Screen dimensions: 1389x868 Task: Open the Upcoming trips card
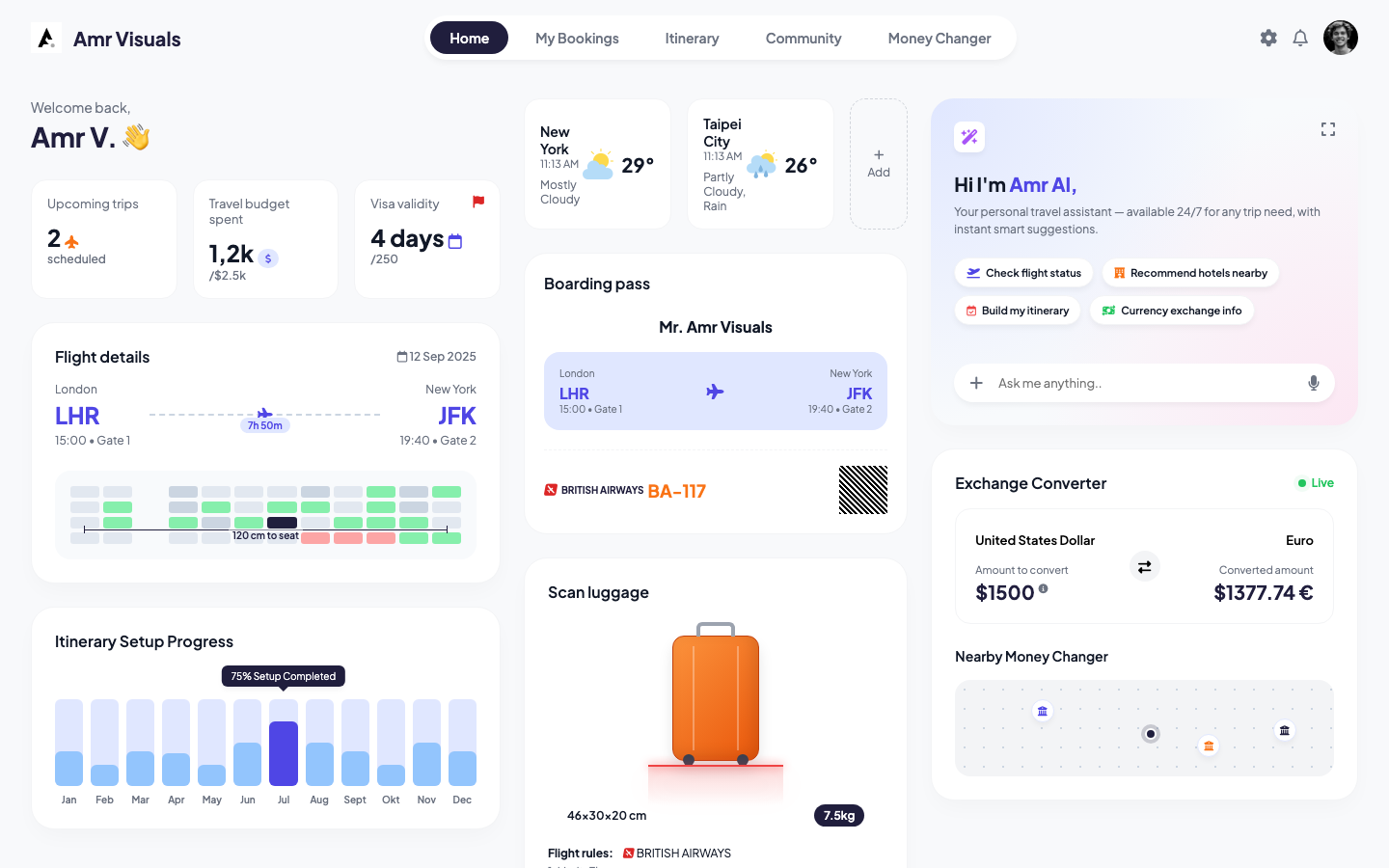[x=104, y=239]
